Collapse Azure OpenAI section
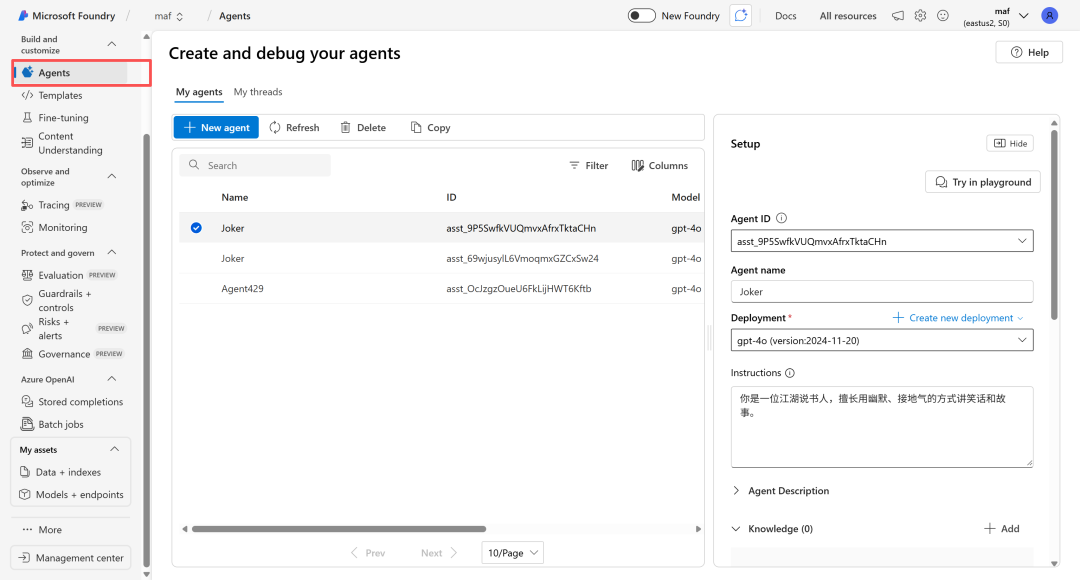This screenshot has width=1080, height=580. (x=112, y=379)
